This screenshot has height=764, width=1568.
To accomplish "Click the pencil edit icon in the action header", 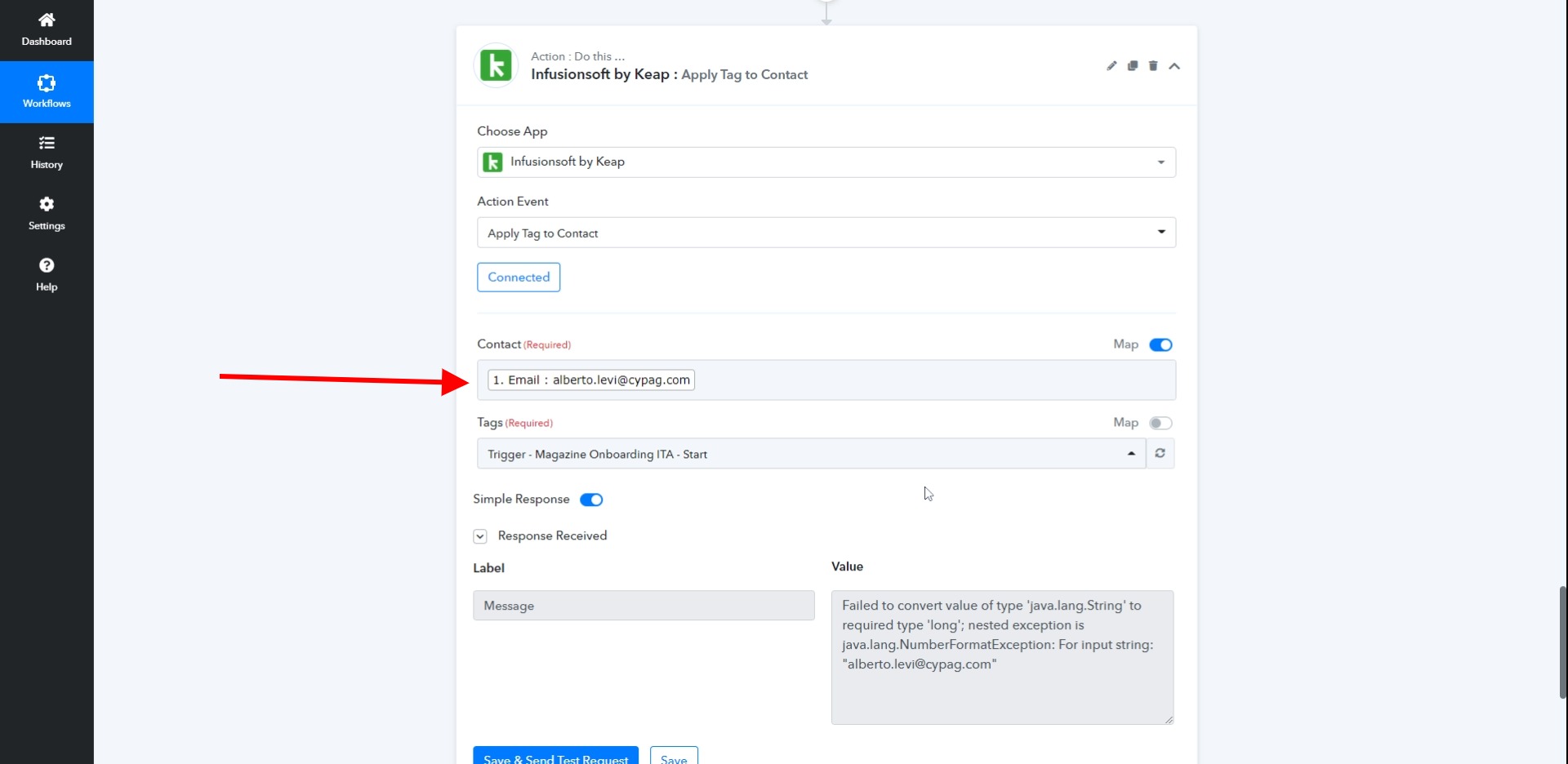I will [1111, 66].
